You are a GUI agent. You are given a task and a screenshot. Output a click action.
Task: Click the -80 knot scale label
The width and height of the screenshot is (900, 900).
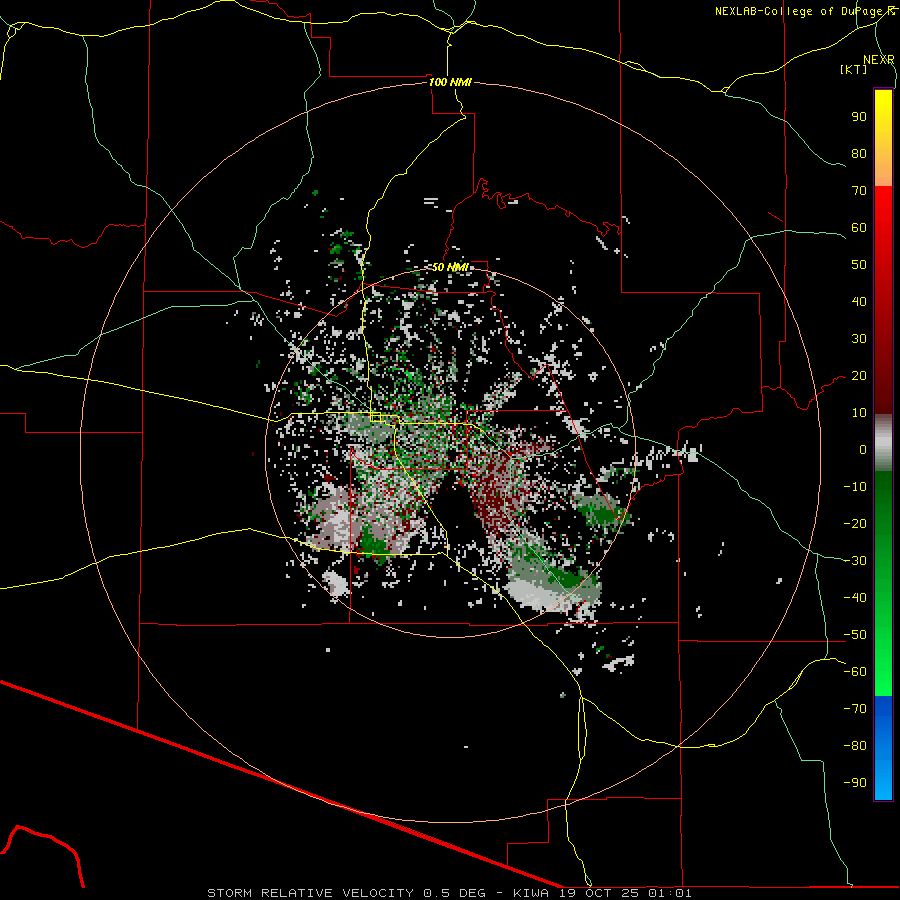(855, 746)
